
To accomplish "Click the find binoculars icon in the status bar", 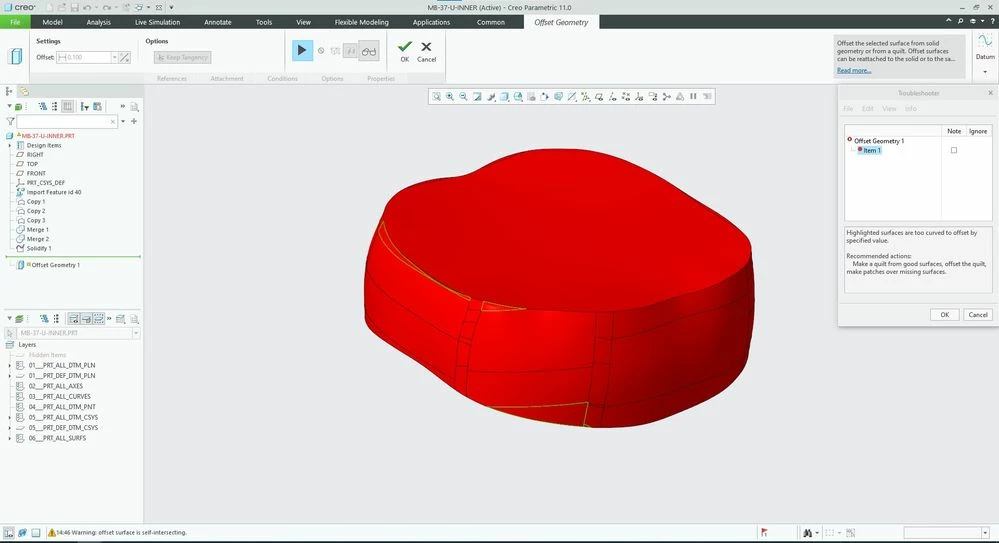I will pos(807,533).
